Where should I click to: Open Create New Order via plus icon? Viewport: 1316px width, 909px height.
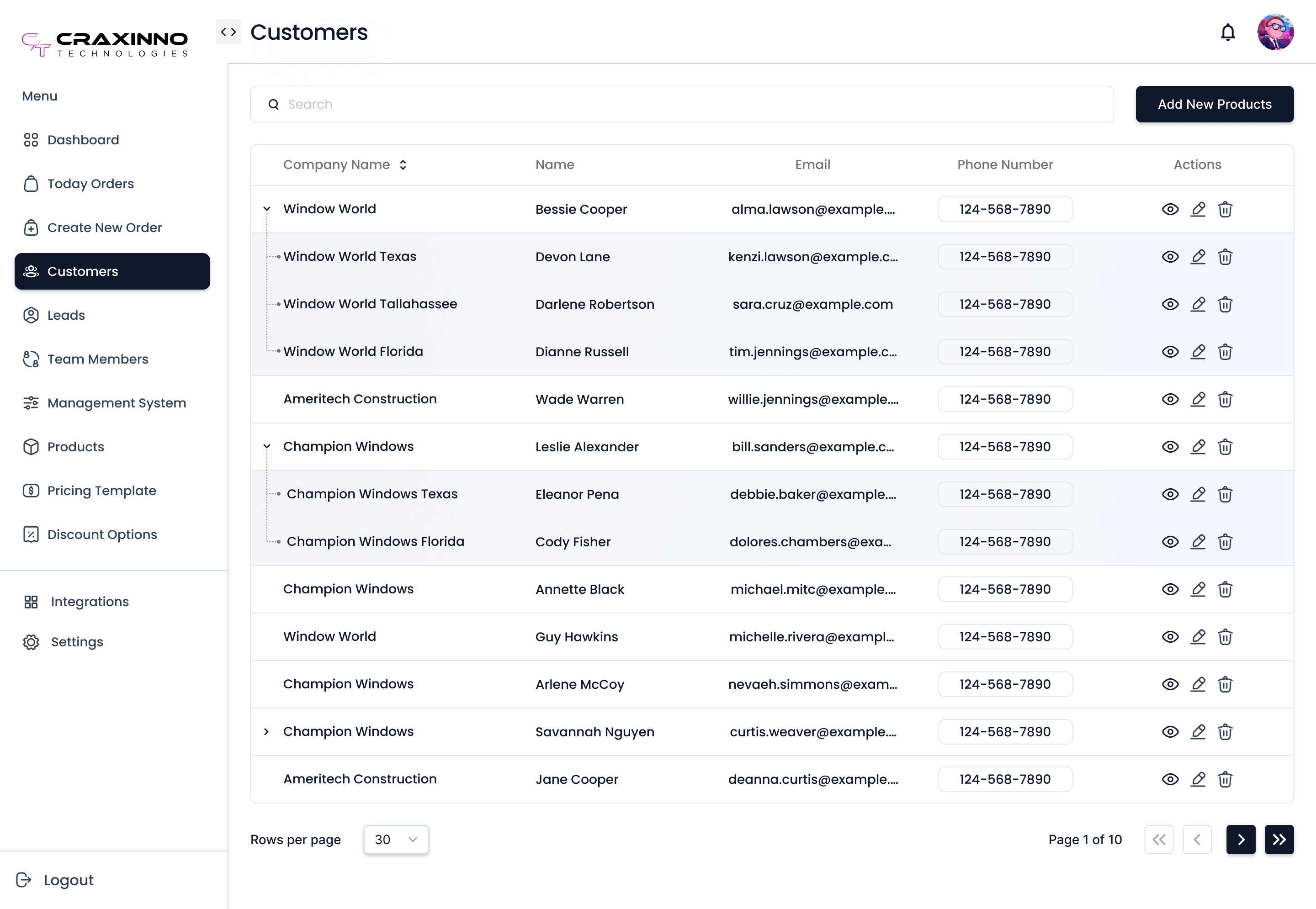tap(31, 227)
